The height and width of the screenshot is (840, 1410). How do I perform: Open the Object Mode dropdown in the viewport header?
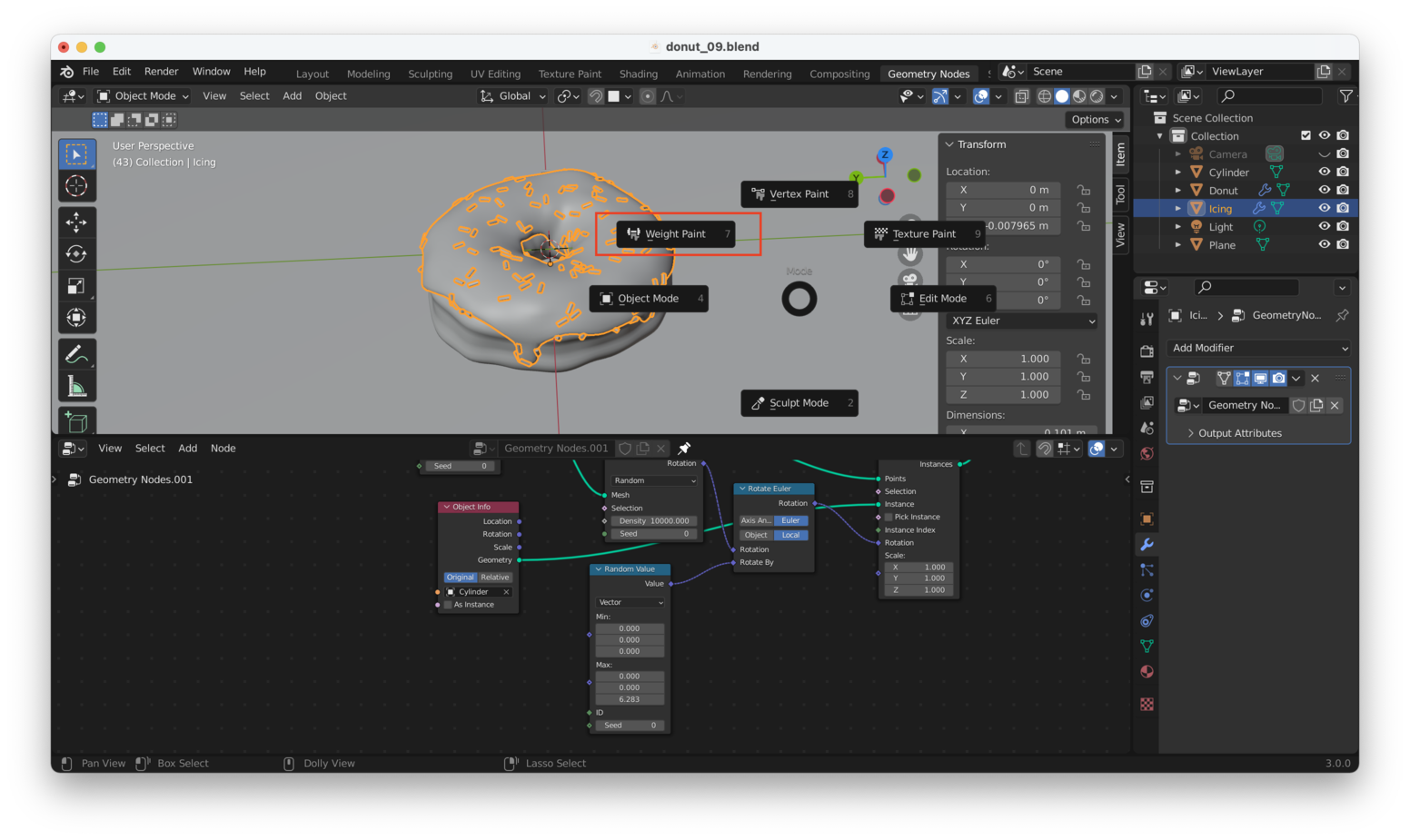[x=142, y=95]
